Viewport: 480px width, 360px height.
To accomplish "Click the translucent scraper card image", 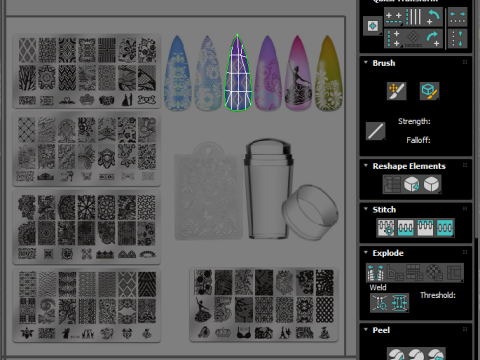I will [x=209, y=191].
